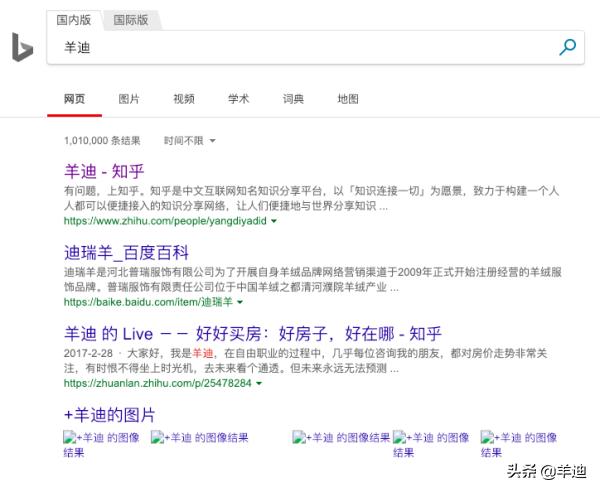Open the 学术 results tab
The height and width of the screenshot is (492, 600).
pyautogui.click(x=238, y=99)
